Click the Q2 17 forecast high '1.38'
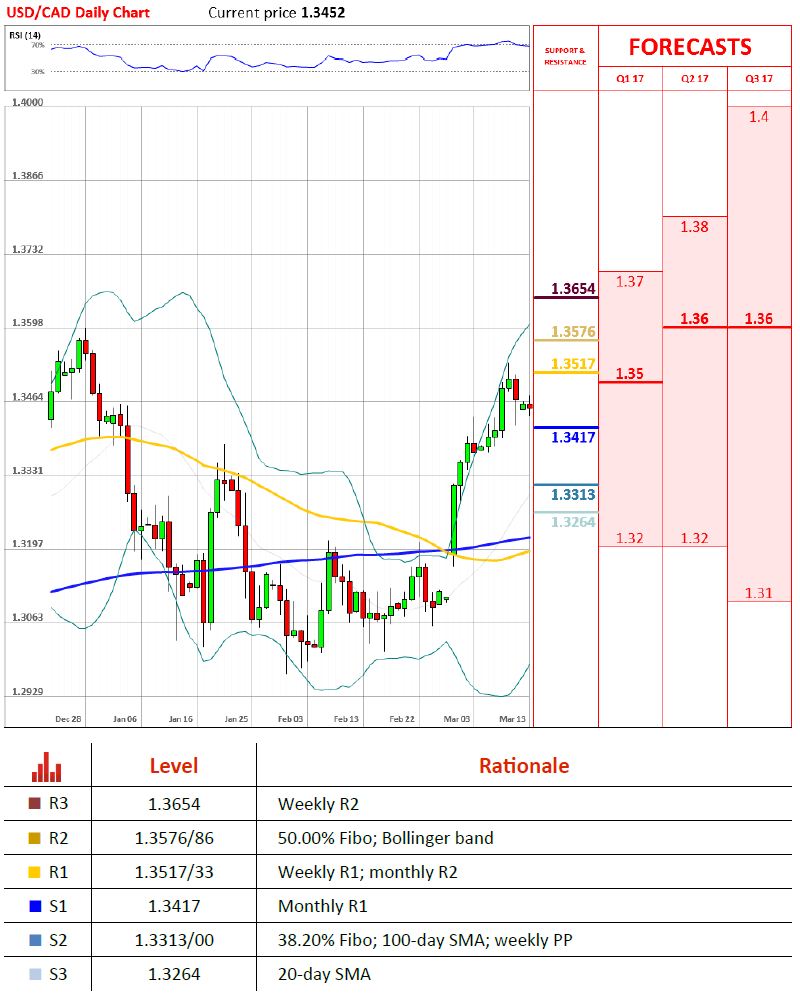This screenshot has width=800, height=995. point(695,227)
